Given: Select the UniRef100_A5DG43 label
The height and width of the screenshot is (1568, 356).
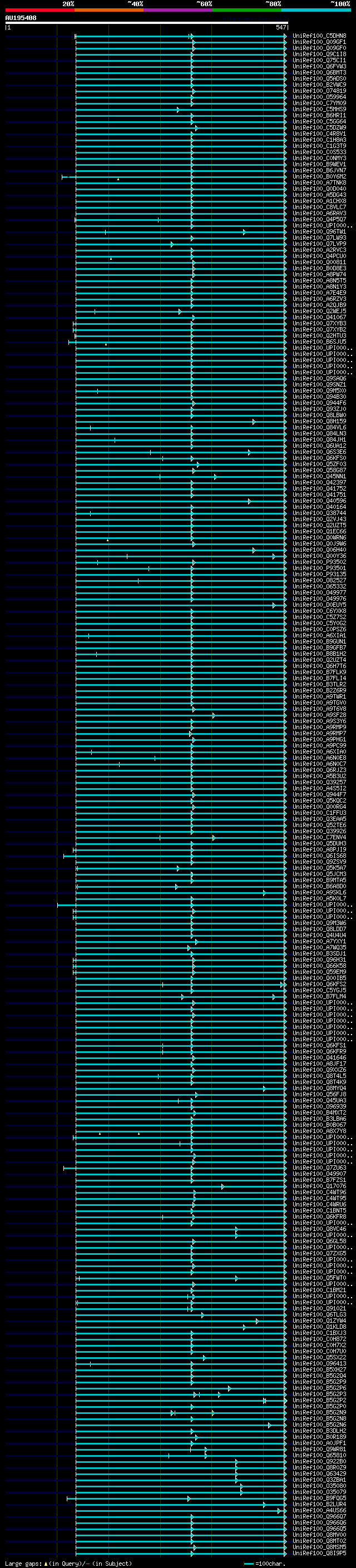Looking at the screenshot, I should coord(319,195).
